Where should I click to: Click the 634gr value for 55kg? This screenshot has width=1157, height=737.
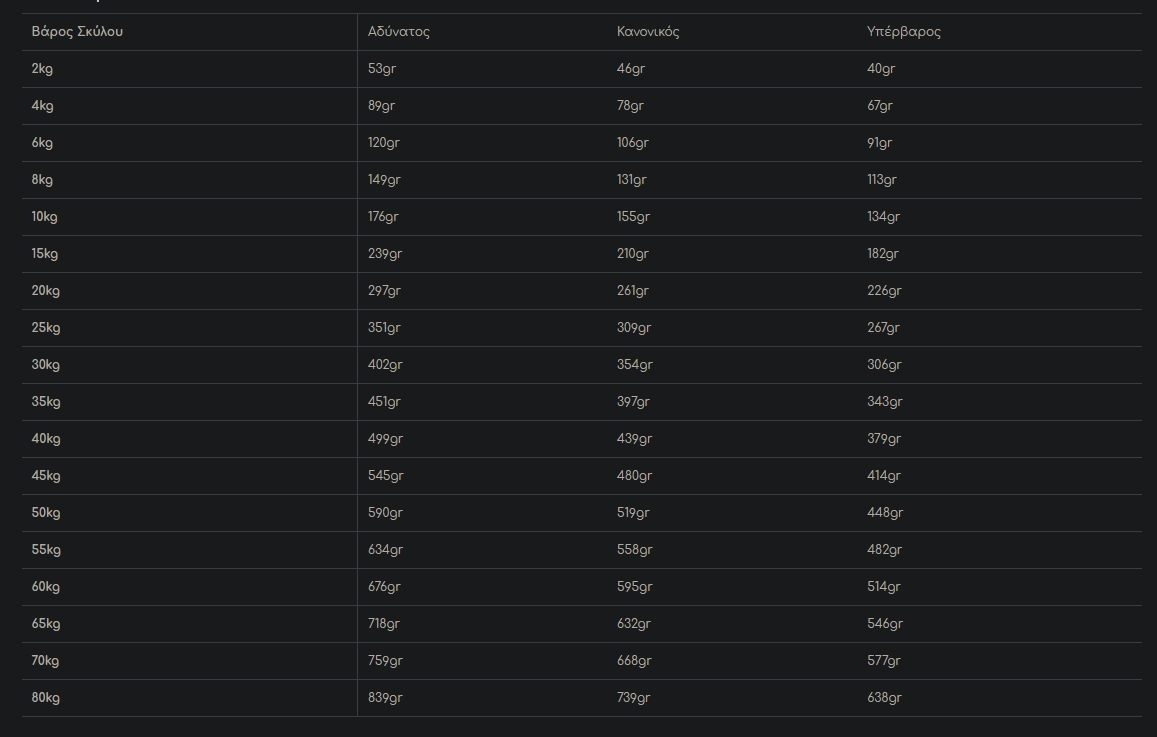click(x=385, y=550)
